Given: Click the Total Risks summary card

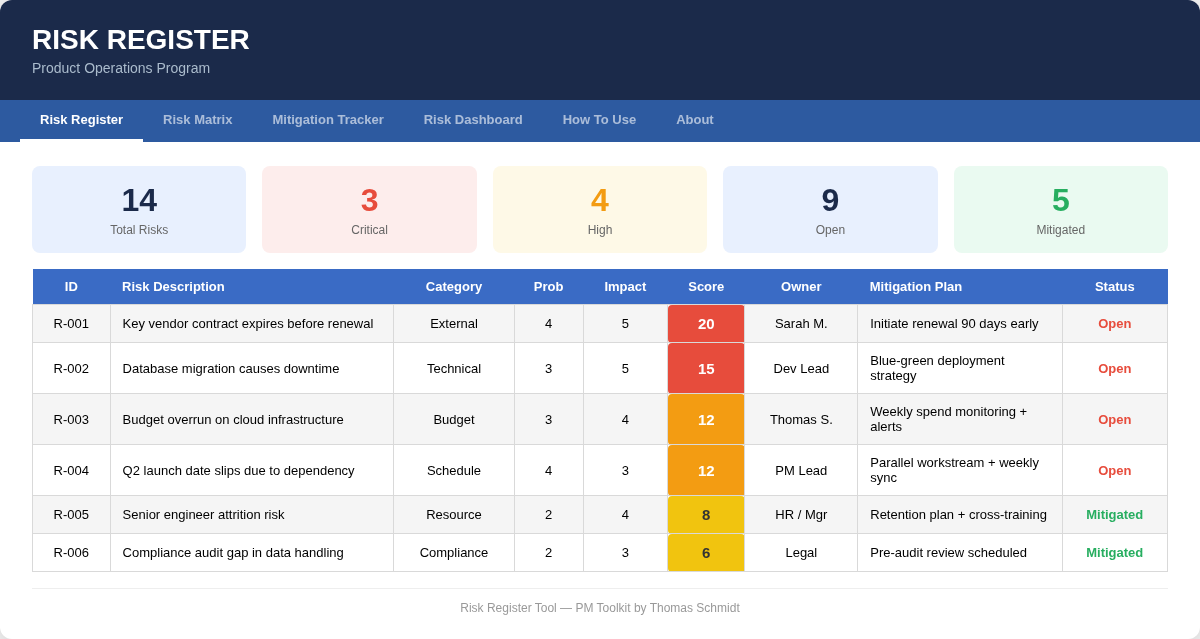Looking at the screenshot, I should (139, 209).
